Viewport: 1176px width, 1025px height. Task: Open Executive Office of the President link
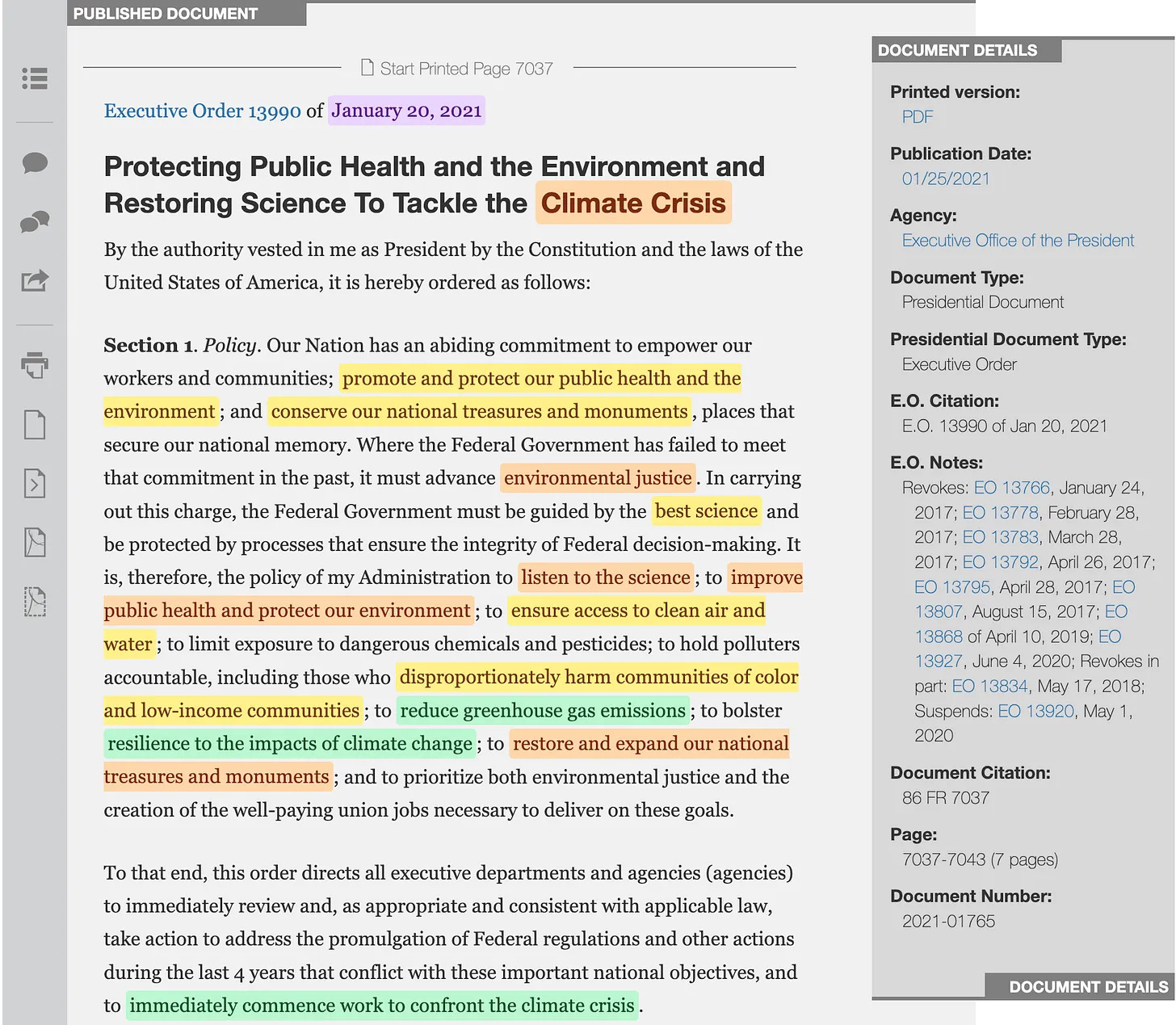coord(1018,241)
